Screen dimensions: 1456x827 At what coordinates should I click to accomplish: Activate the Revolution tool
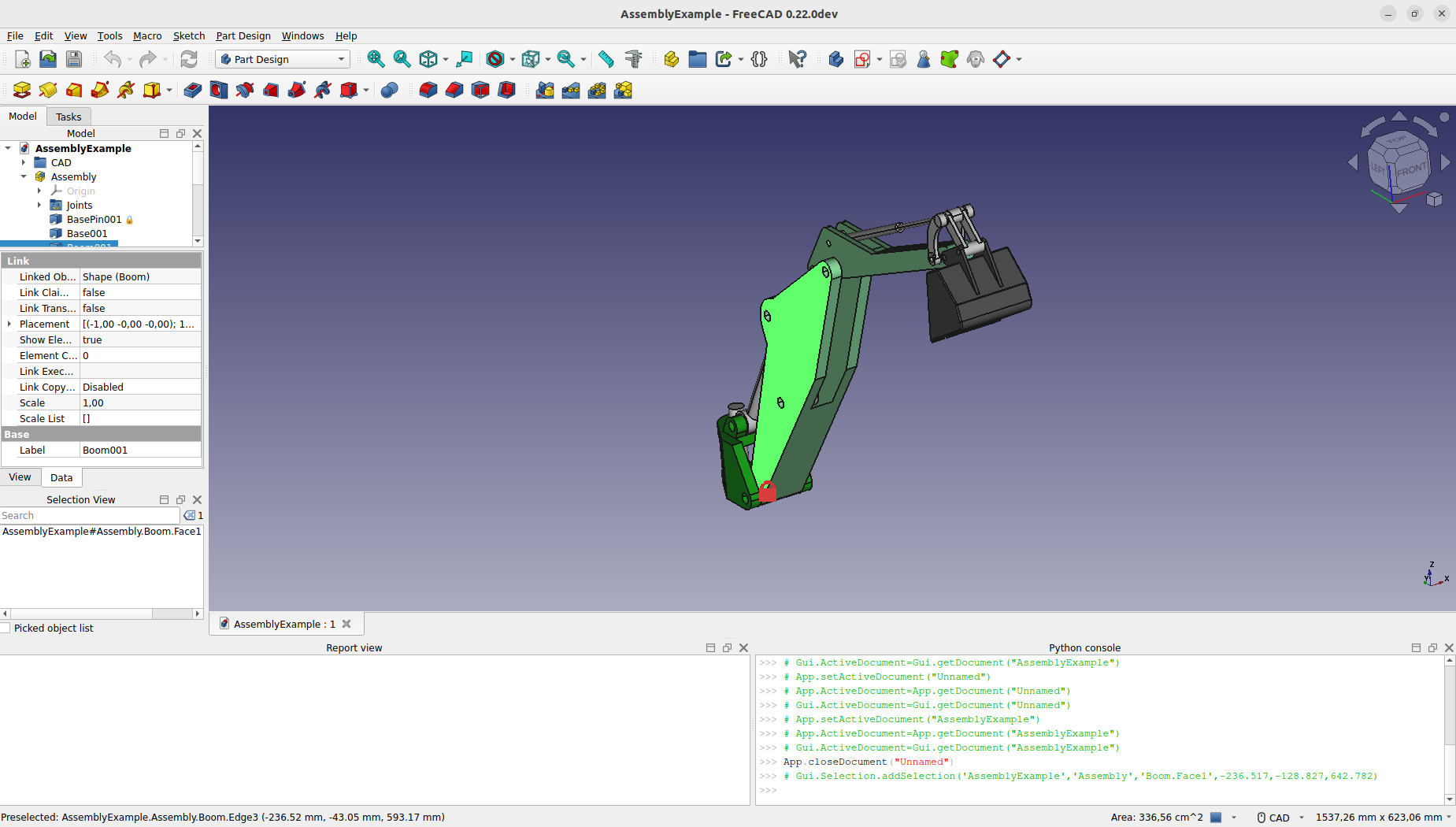(x=48, y=90)
